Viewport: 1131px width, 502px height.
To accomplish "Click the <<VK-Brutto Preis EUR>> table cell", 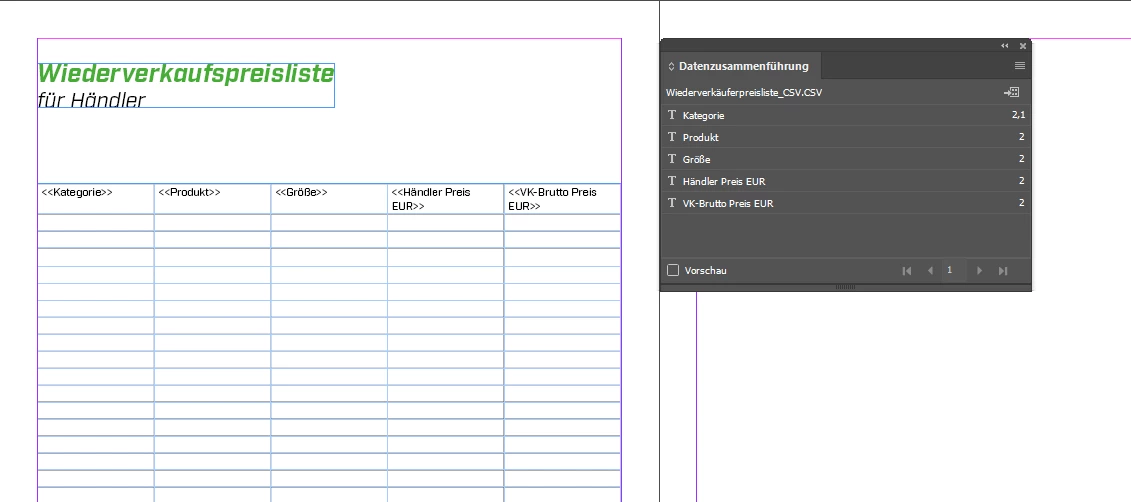I will tap(563, 198).
